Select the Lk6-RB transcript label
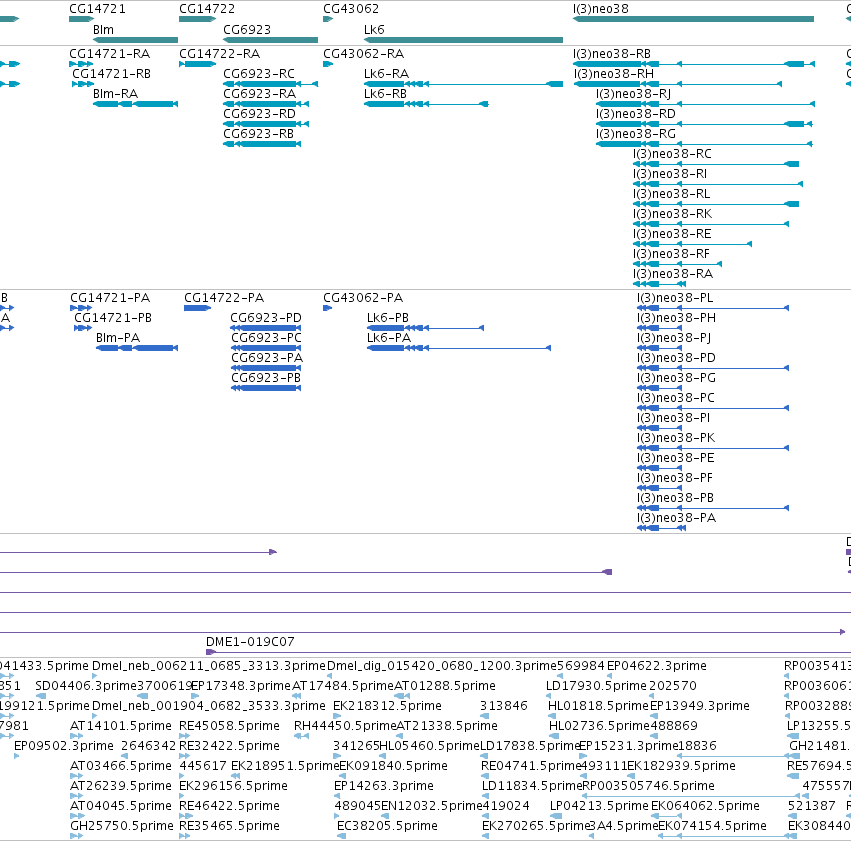 pos(385,94)
